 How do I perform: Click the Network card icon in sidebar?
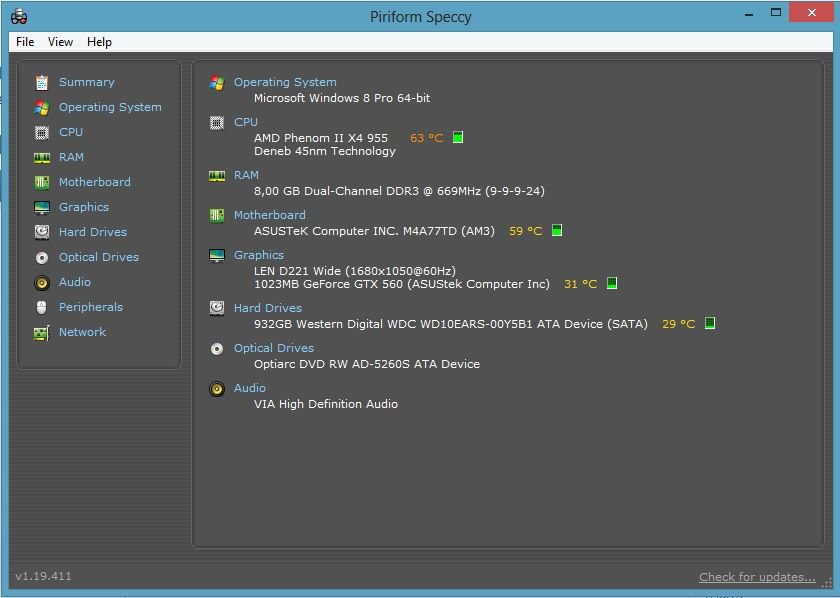42,332
